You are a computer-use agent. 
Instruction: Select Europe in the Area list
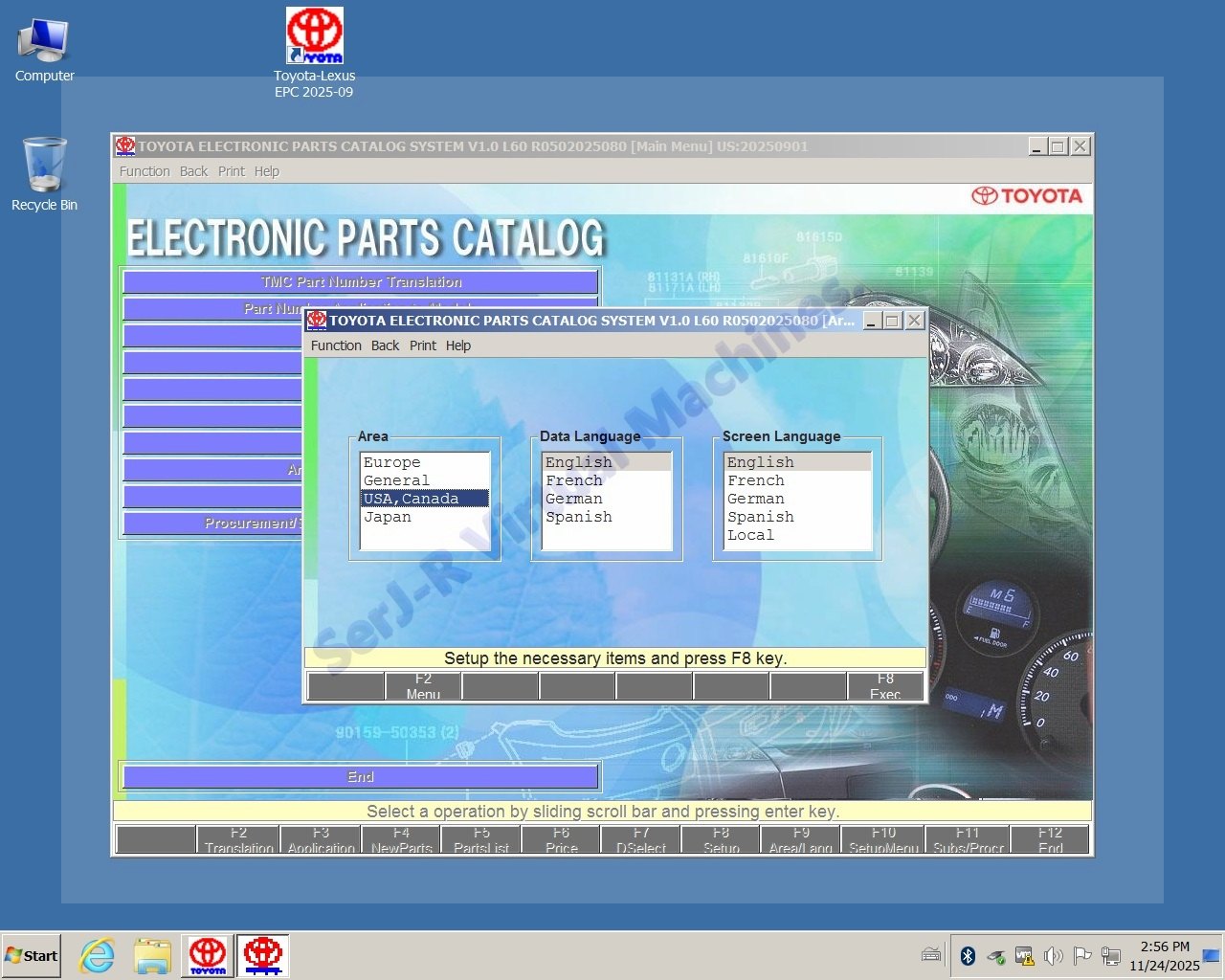pos(392,462)
